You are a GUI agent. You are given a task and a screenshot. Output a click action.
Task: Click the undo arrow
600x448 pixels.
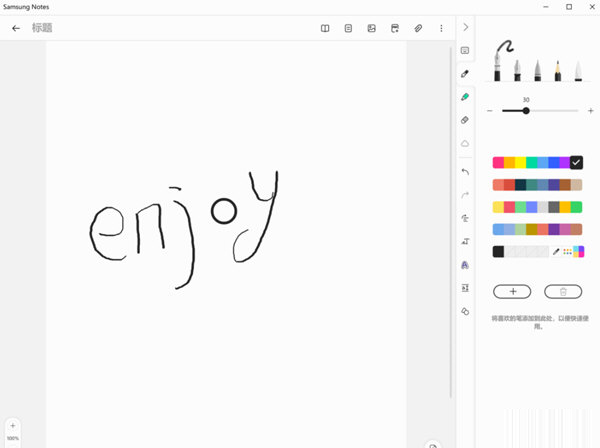(x=465, y=171)
